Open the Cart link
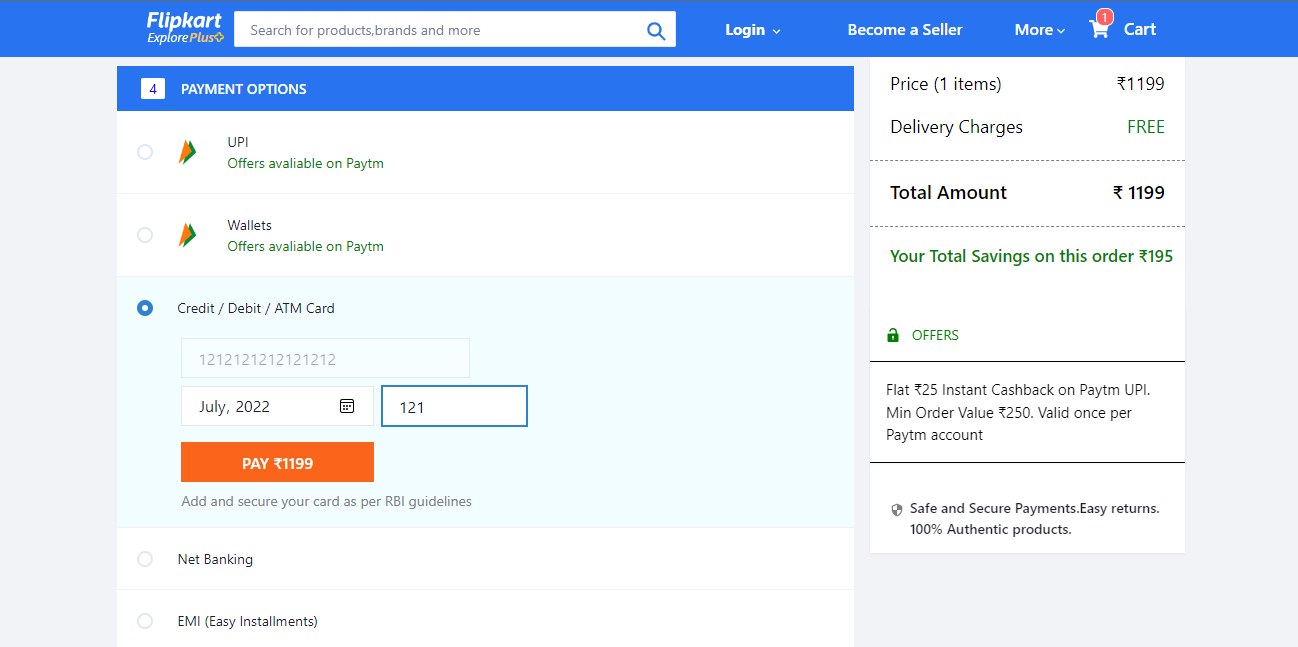This screenshot has height=647, width=1298. [1140, 29]
